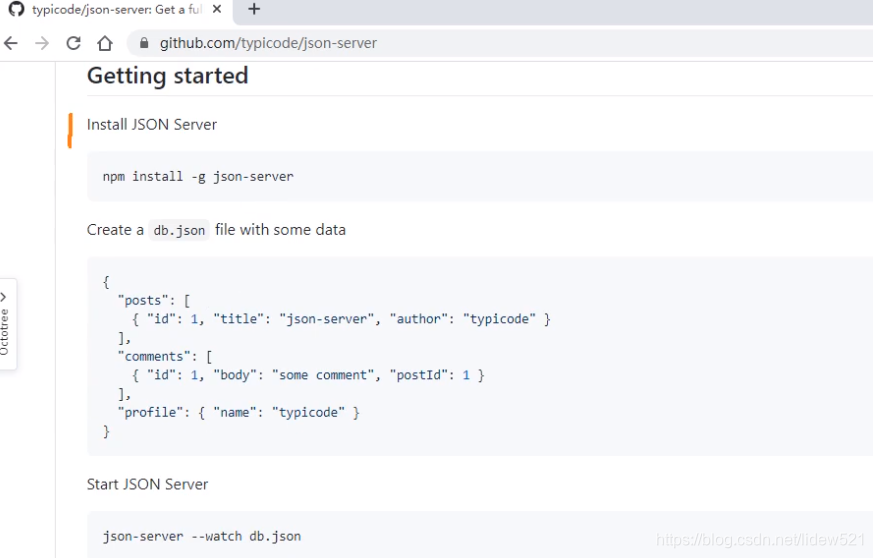Click the browser back arrow
This screenshot has width=873, height=558.
11,43
